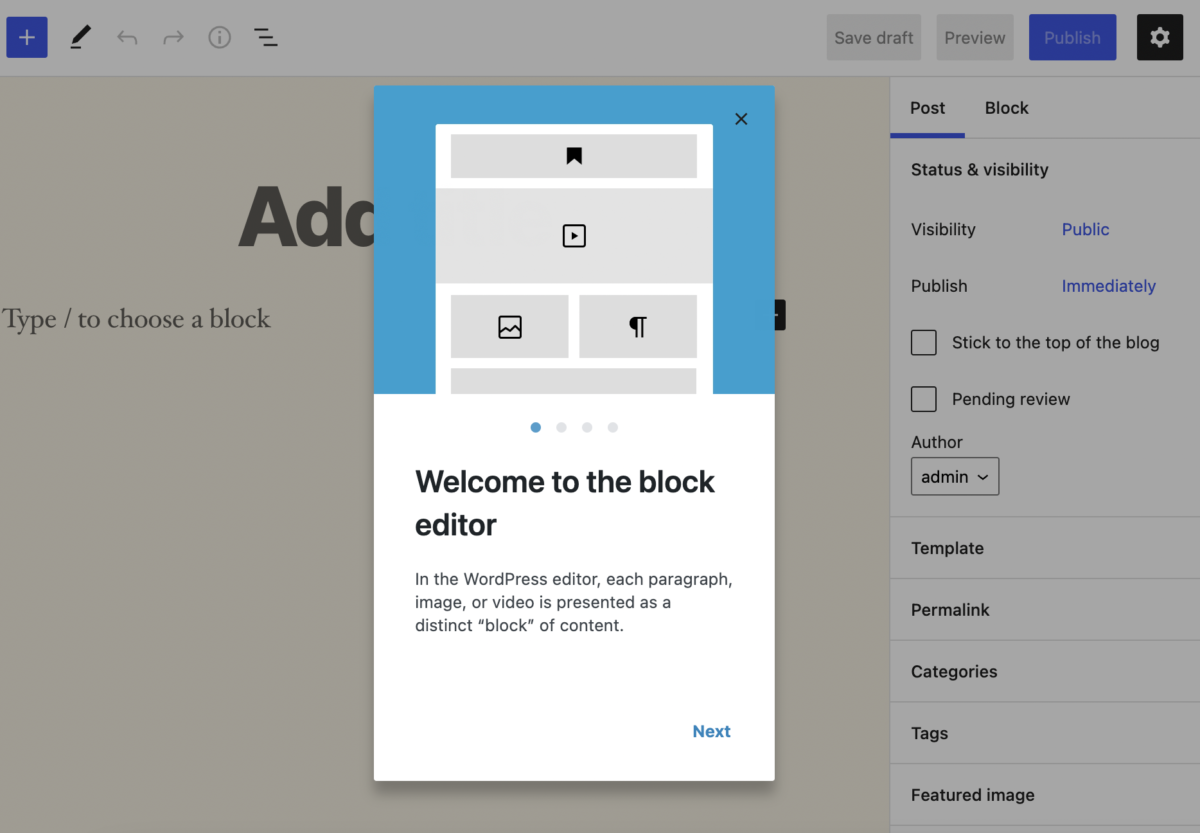Open the editor settings gear
Screen dimensions: 1200x833
[x=1159, y=37]
